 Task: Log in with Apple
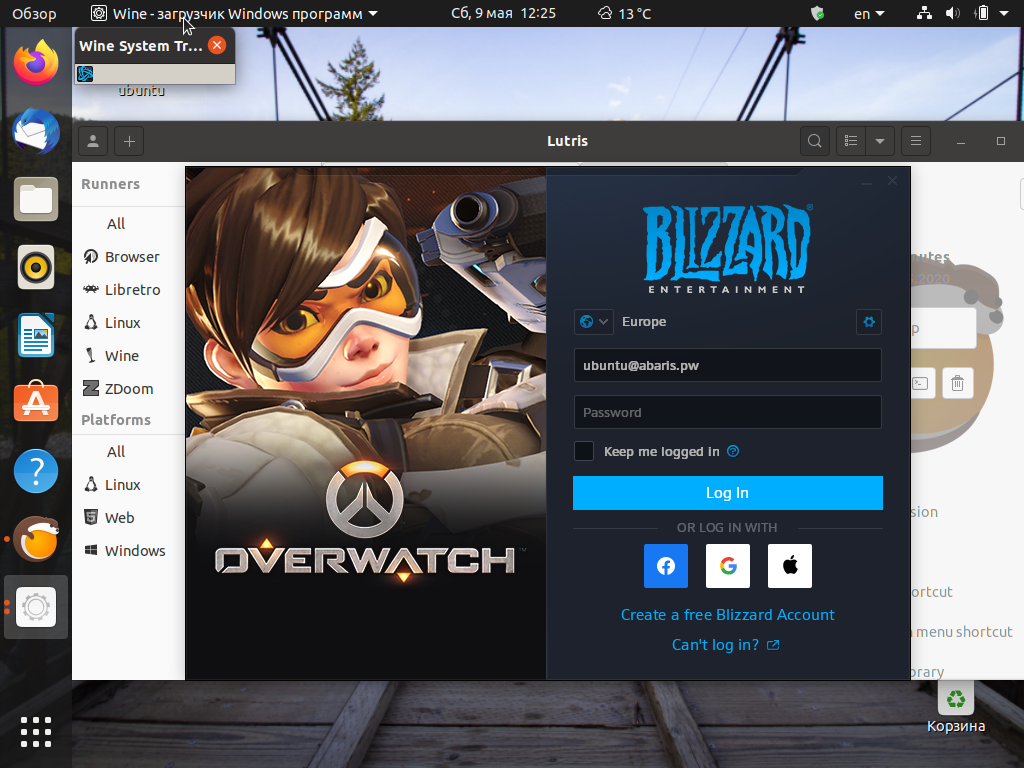click(790, 566)
